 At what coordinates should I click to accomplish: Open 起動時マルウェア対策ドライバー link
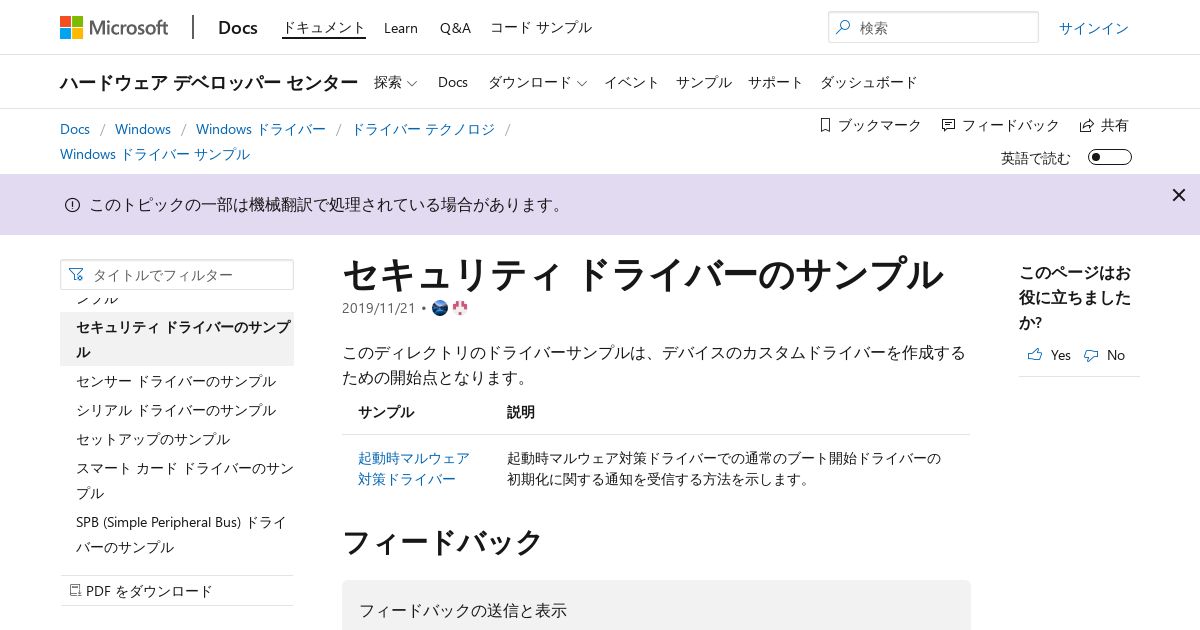(414, 468)
